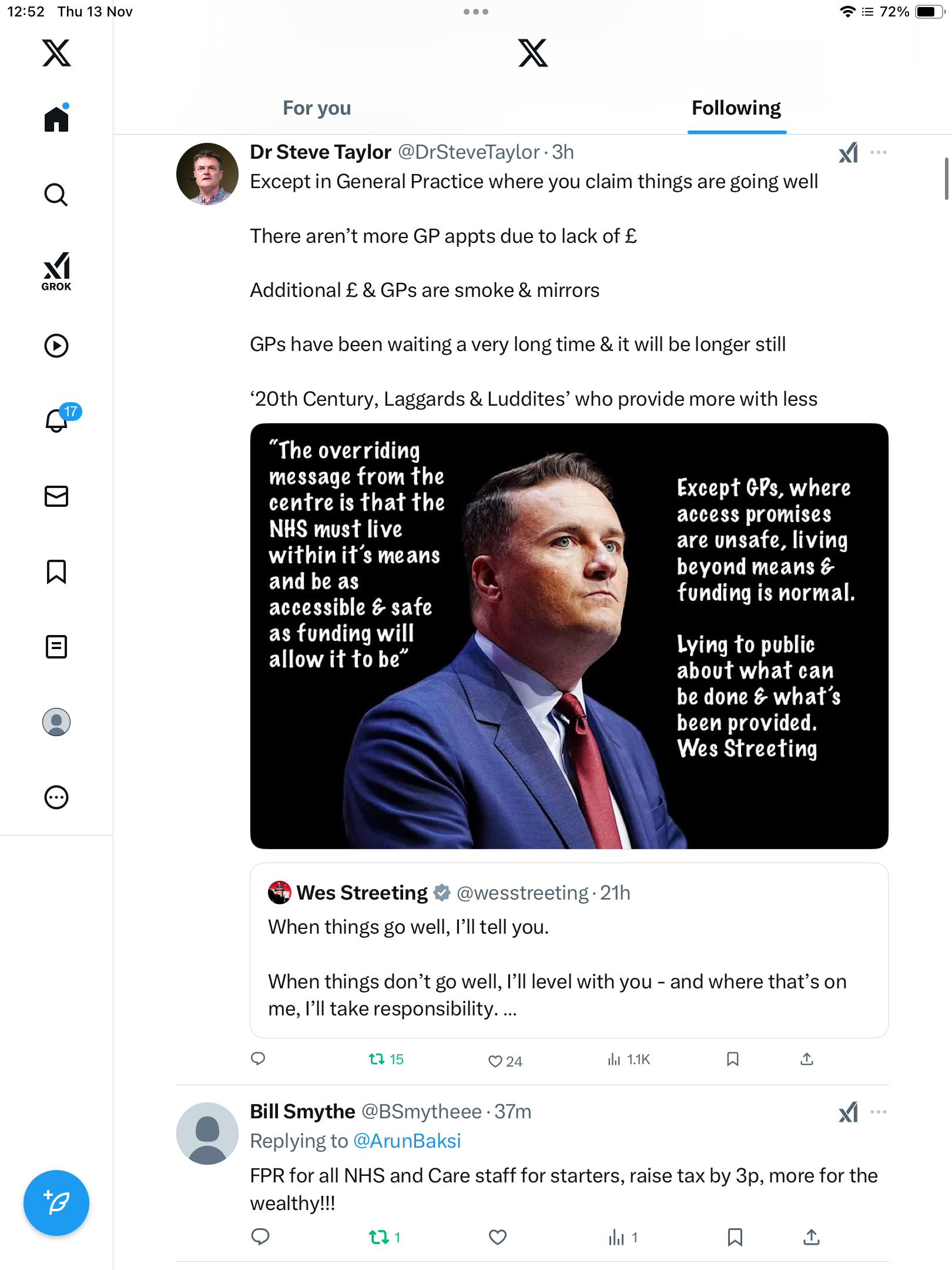Undo repost on Bill Smythe's reply

click(379, 1238)
